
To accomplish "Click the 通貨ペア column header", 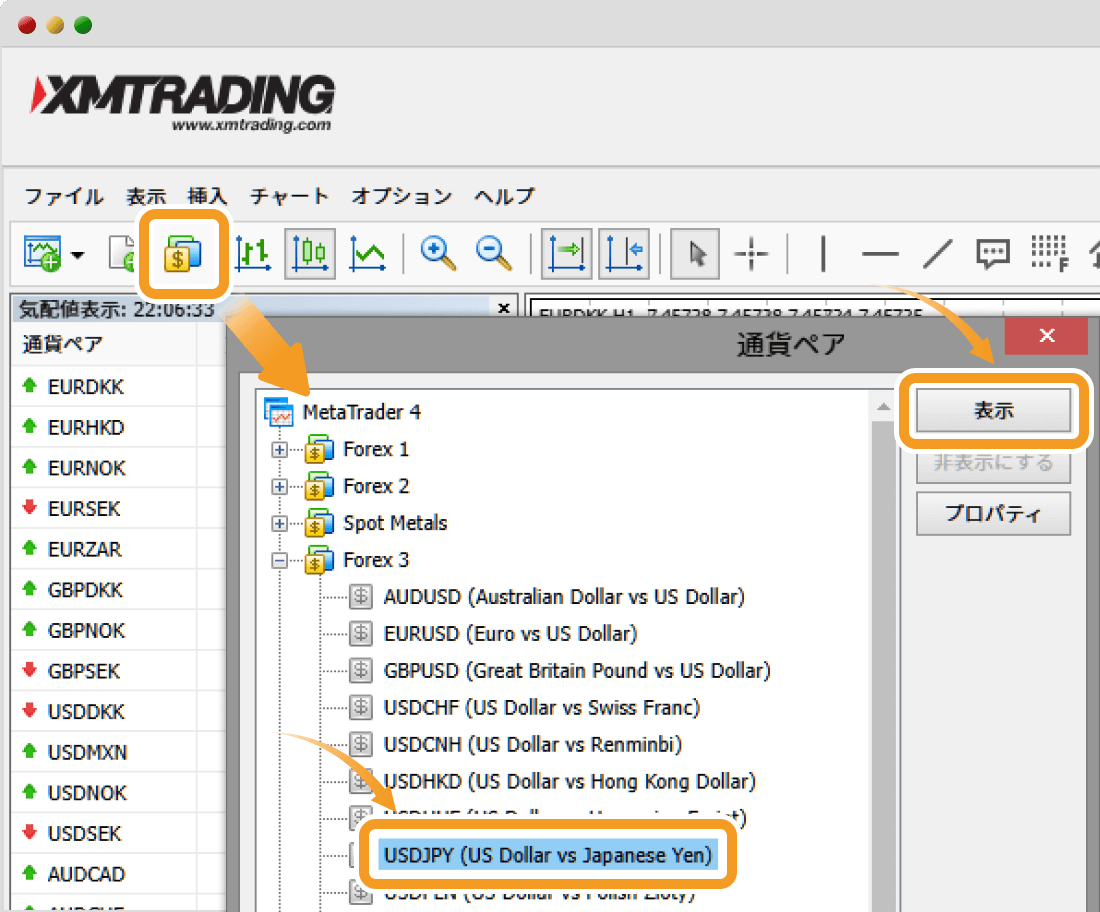I will click(62, 344).
